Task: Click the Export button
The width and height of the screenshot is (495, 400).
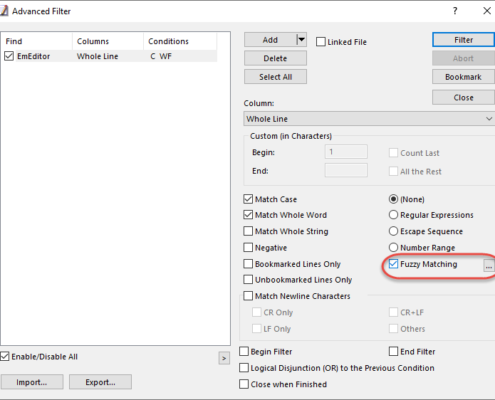Action: 100,382
